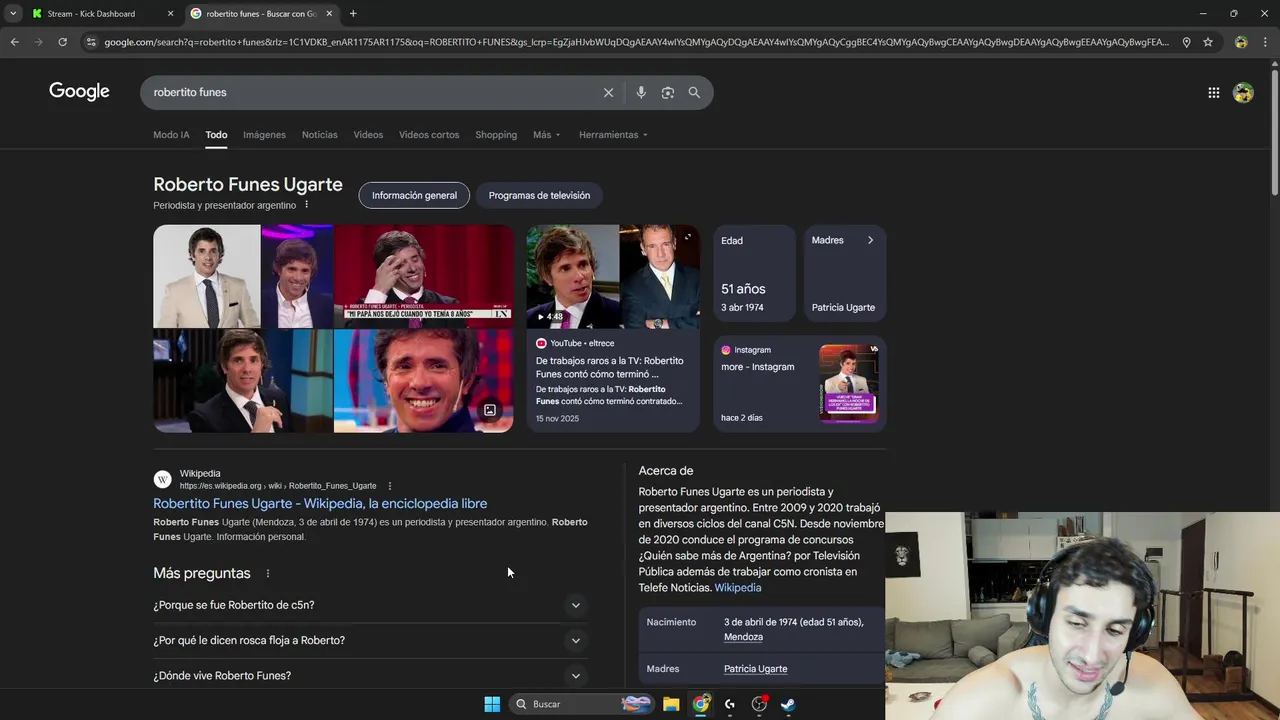
Task: Reload the page in Chrome toolbar
Action: (62, 42)
